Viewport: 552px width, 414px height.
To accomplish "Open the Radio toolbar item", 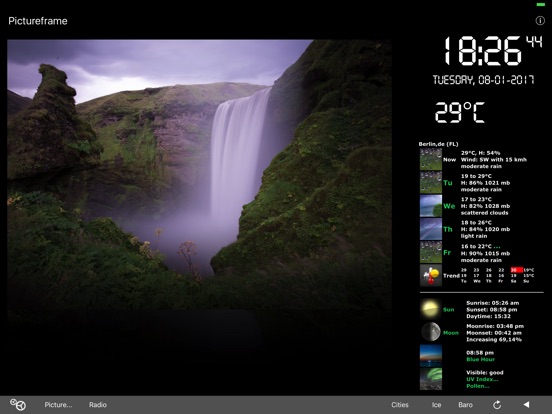I will point(98,405).
